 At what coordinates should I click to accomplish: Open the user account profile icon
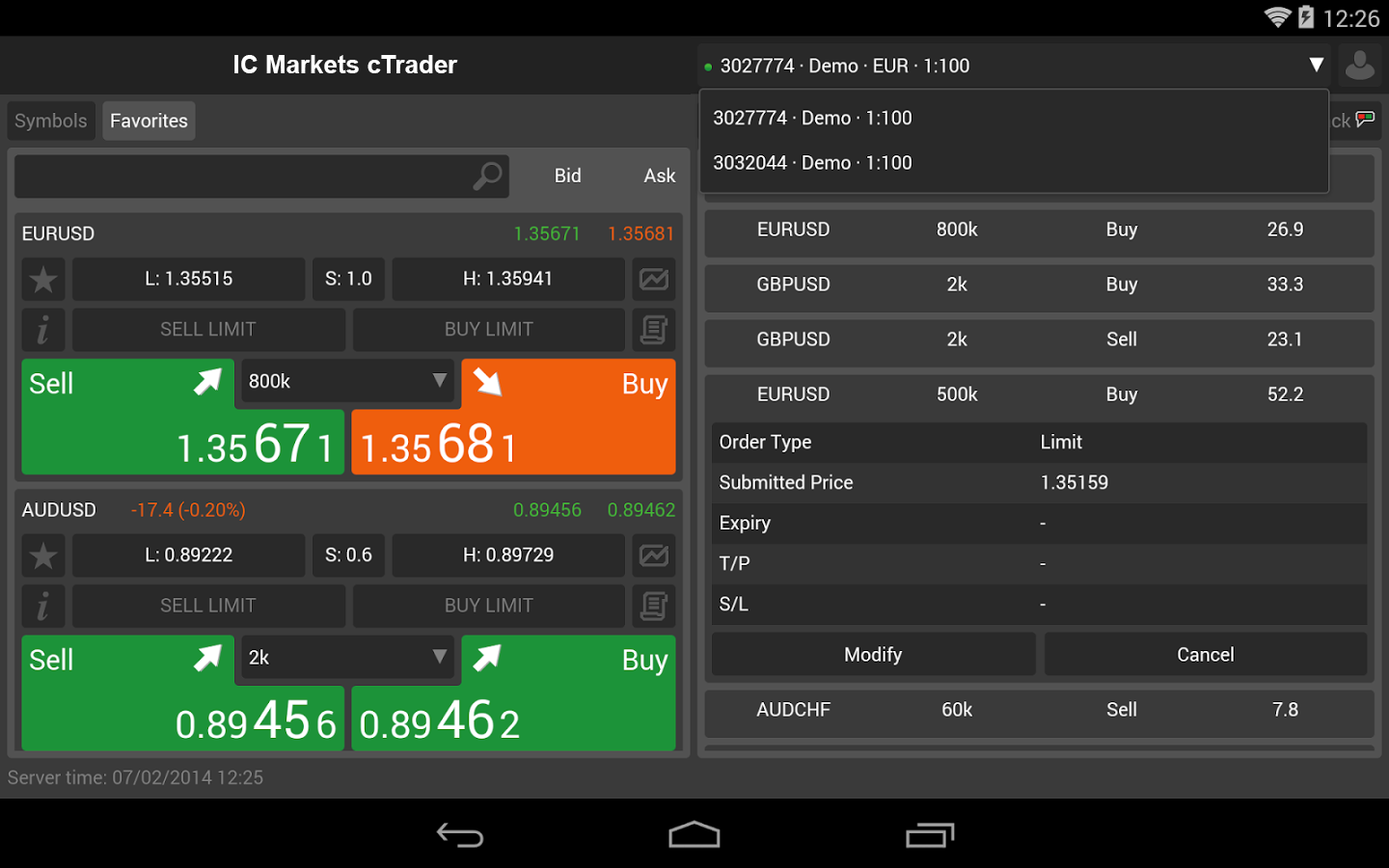pyautogui.click(x=1360, y=66)
